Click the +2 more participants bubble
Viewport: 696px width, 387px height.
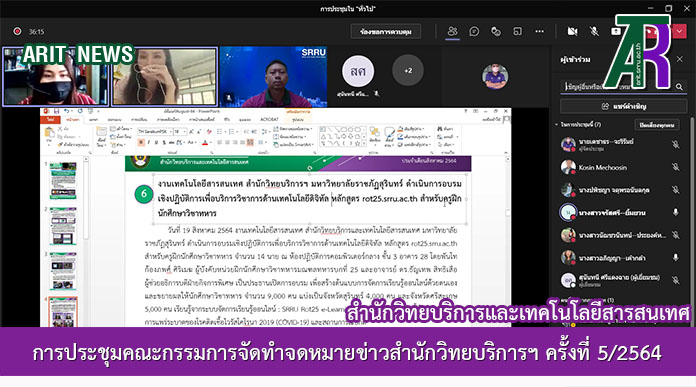[x=408, y=71]
